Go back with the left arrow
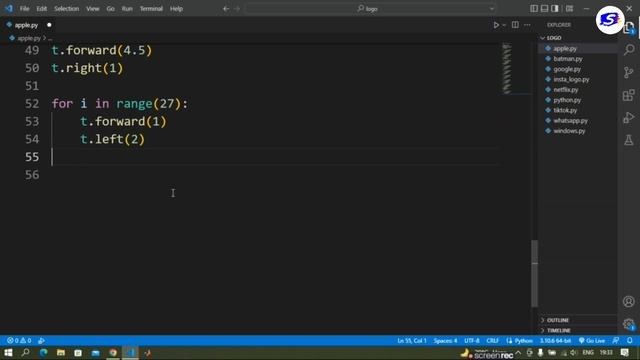 click(226, 9)
